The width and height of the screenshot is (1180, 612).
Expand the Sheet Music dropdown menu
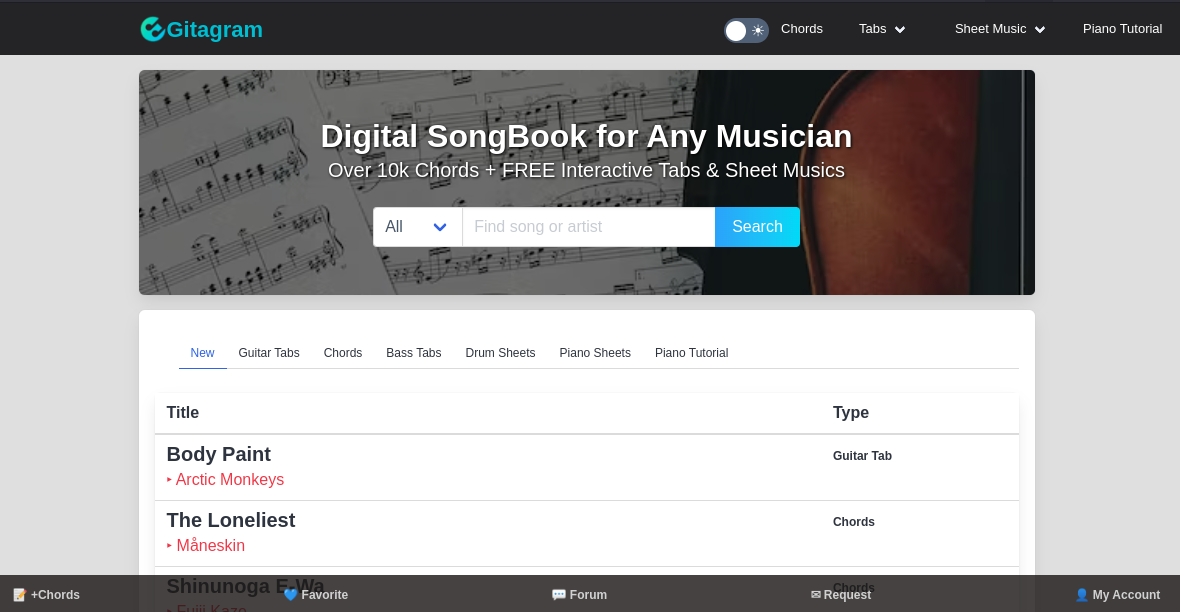pos(1000,29)
